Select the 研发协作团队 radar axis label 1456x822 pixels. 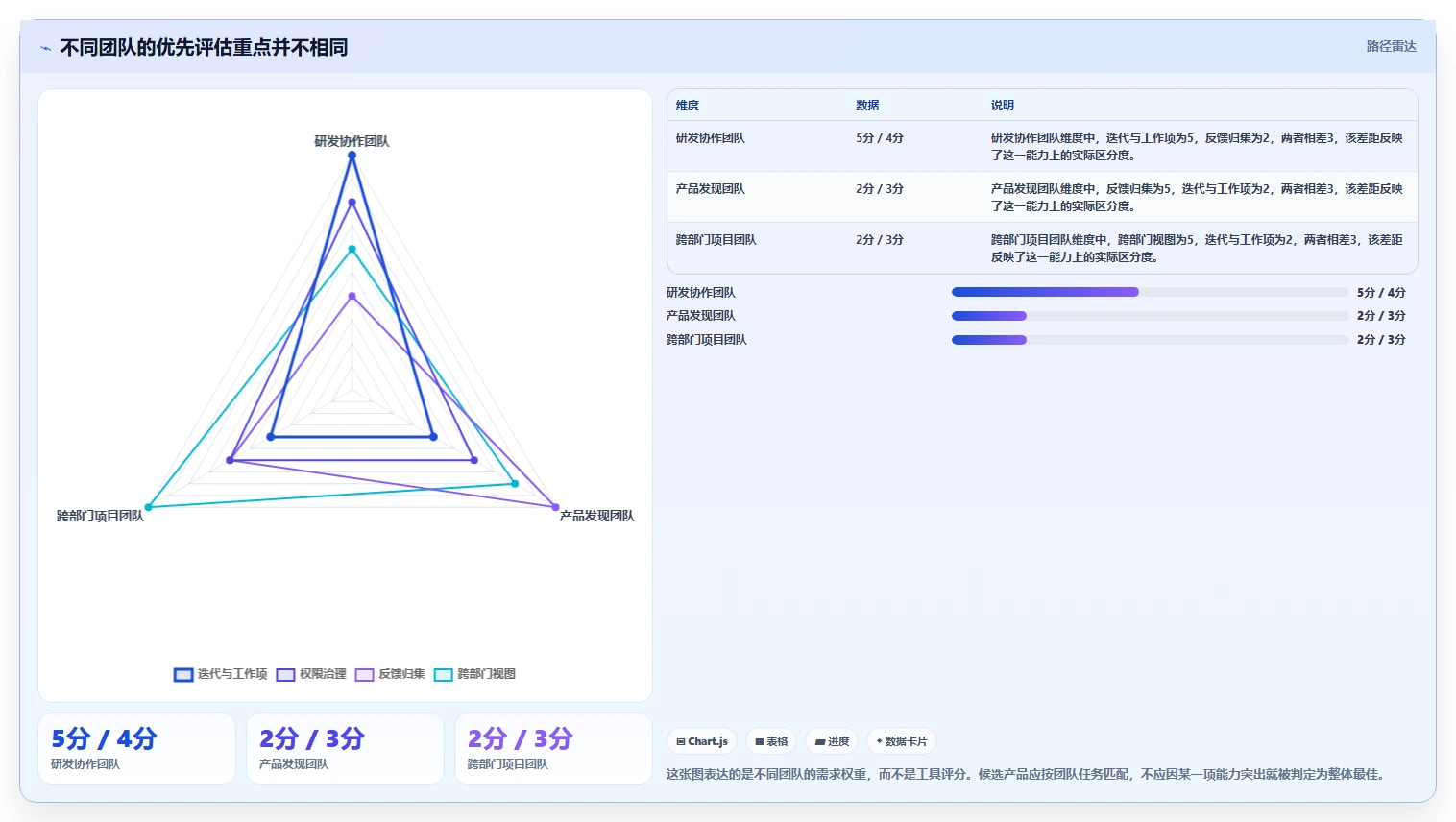click(x=352, y=141)
